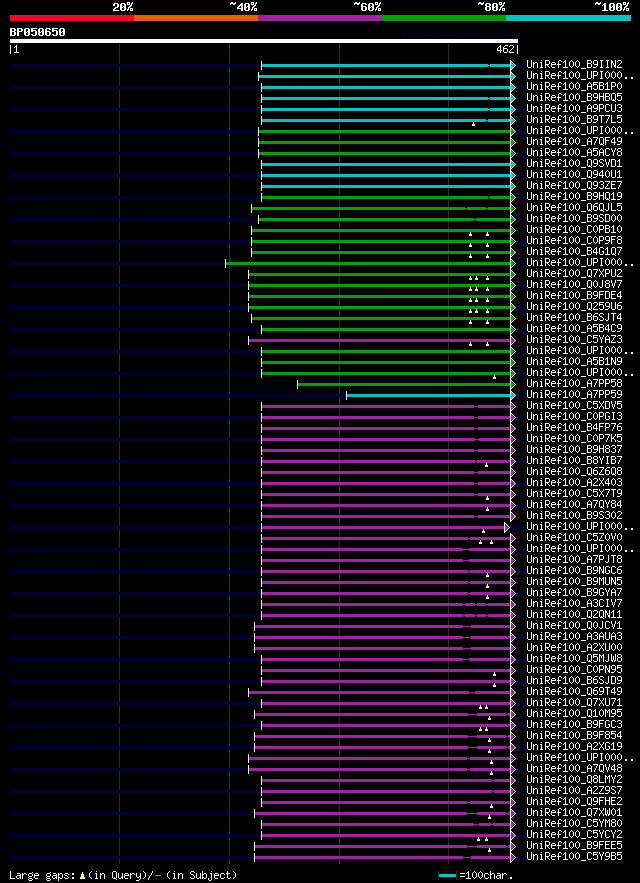Select hit UniRef100_B6SJT4
The image size is (640, 883).
click(x=574, y=318)
